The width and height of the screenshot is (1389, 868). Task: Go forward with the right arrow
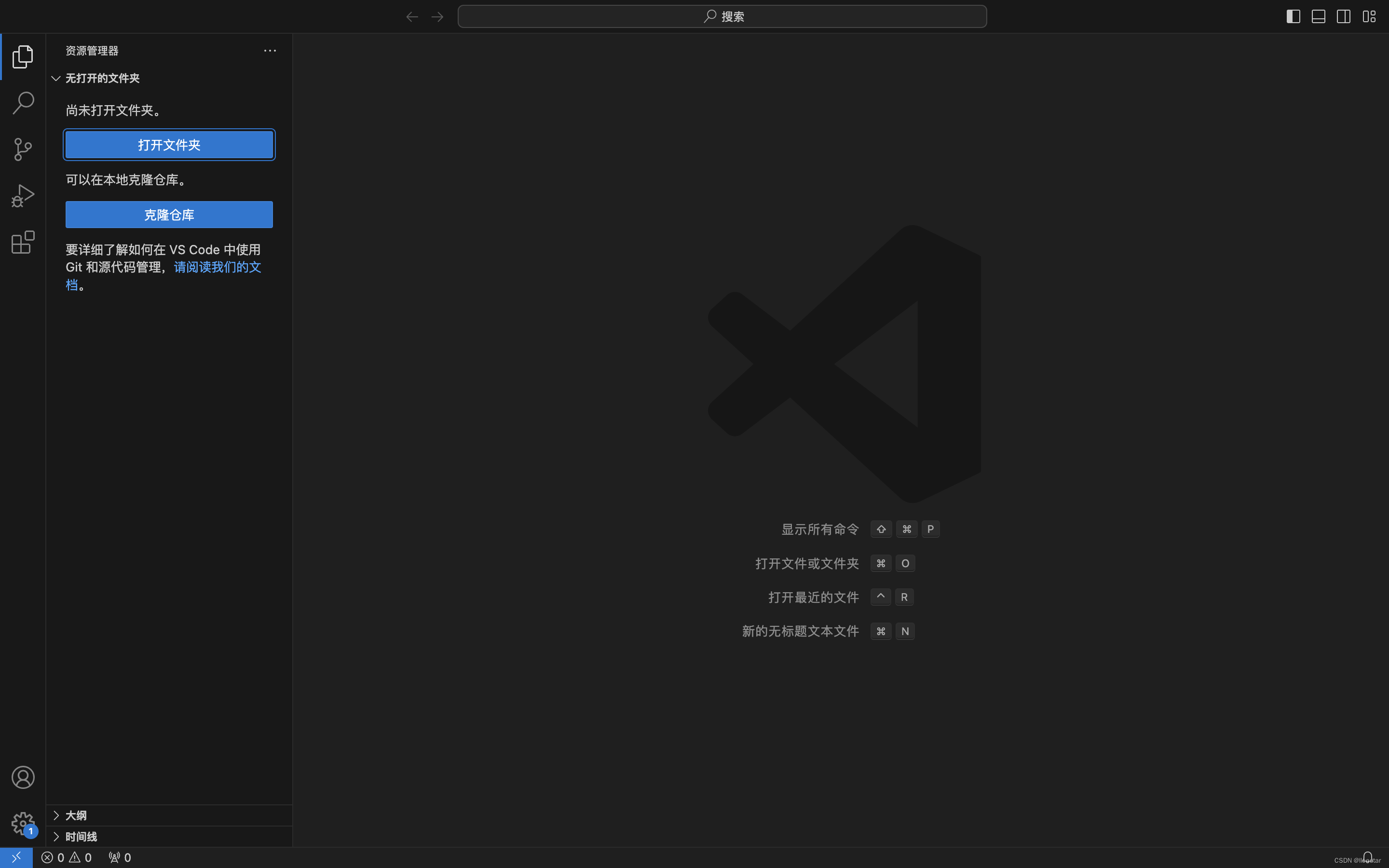437,17
